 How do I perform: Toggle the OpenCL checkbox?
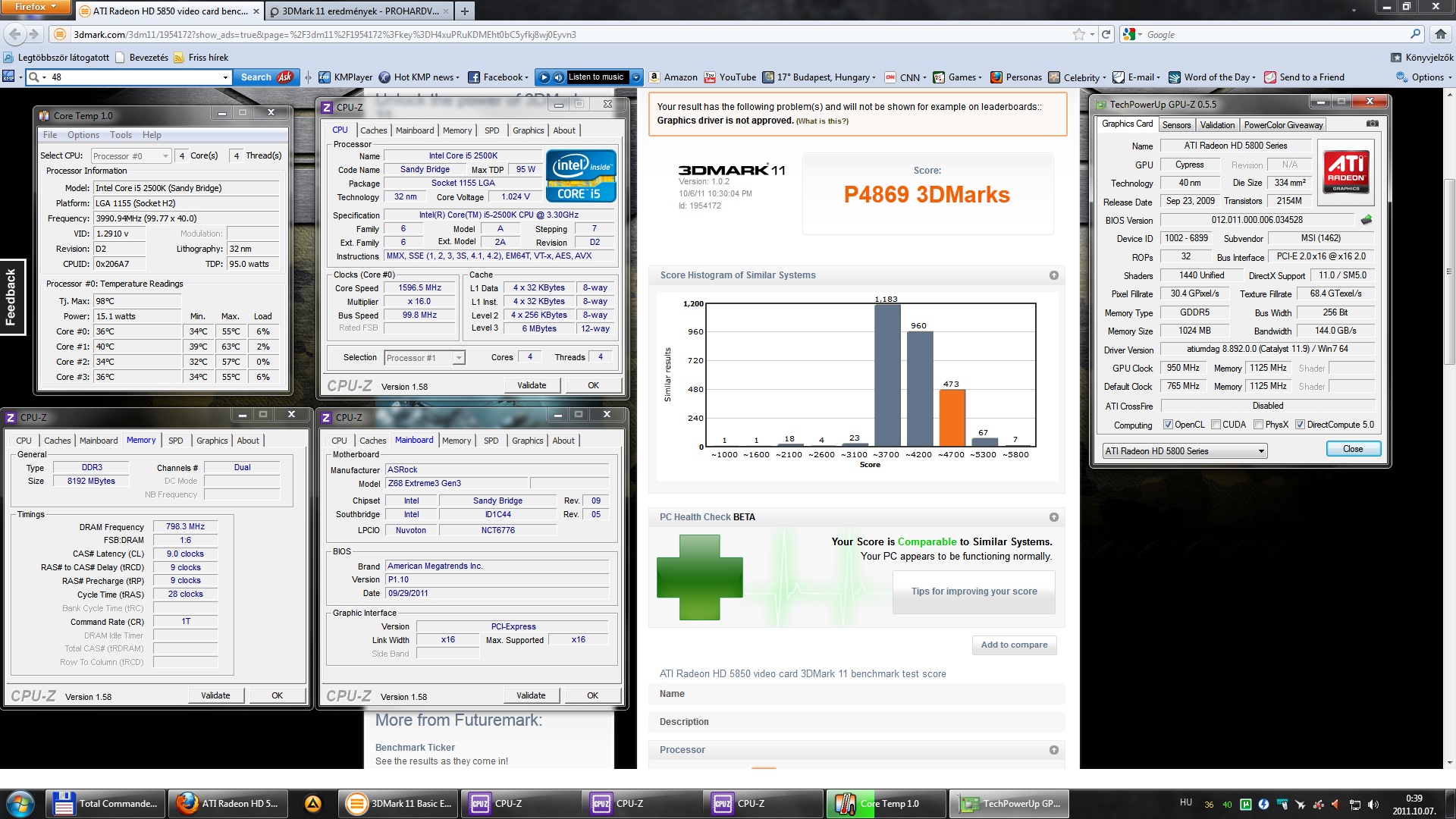1168,425
